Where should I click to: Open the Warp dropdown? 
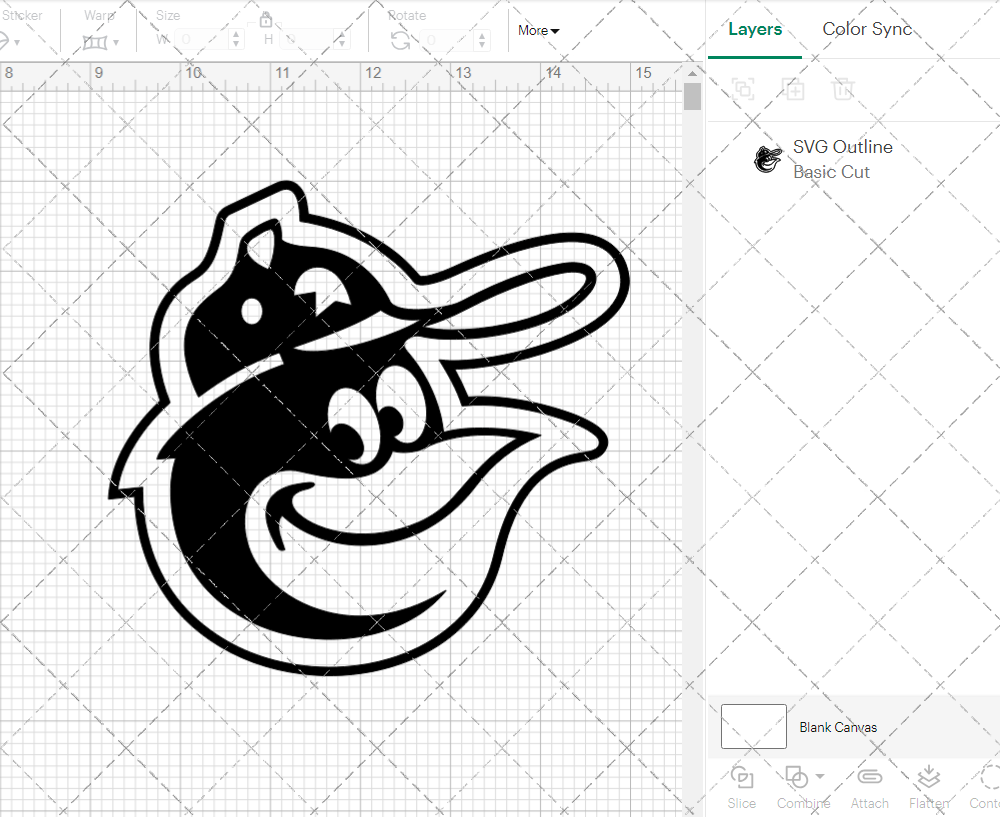pos(101,42)
